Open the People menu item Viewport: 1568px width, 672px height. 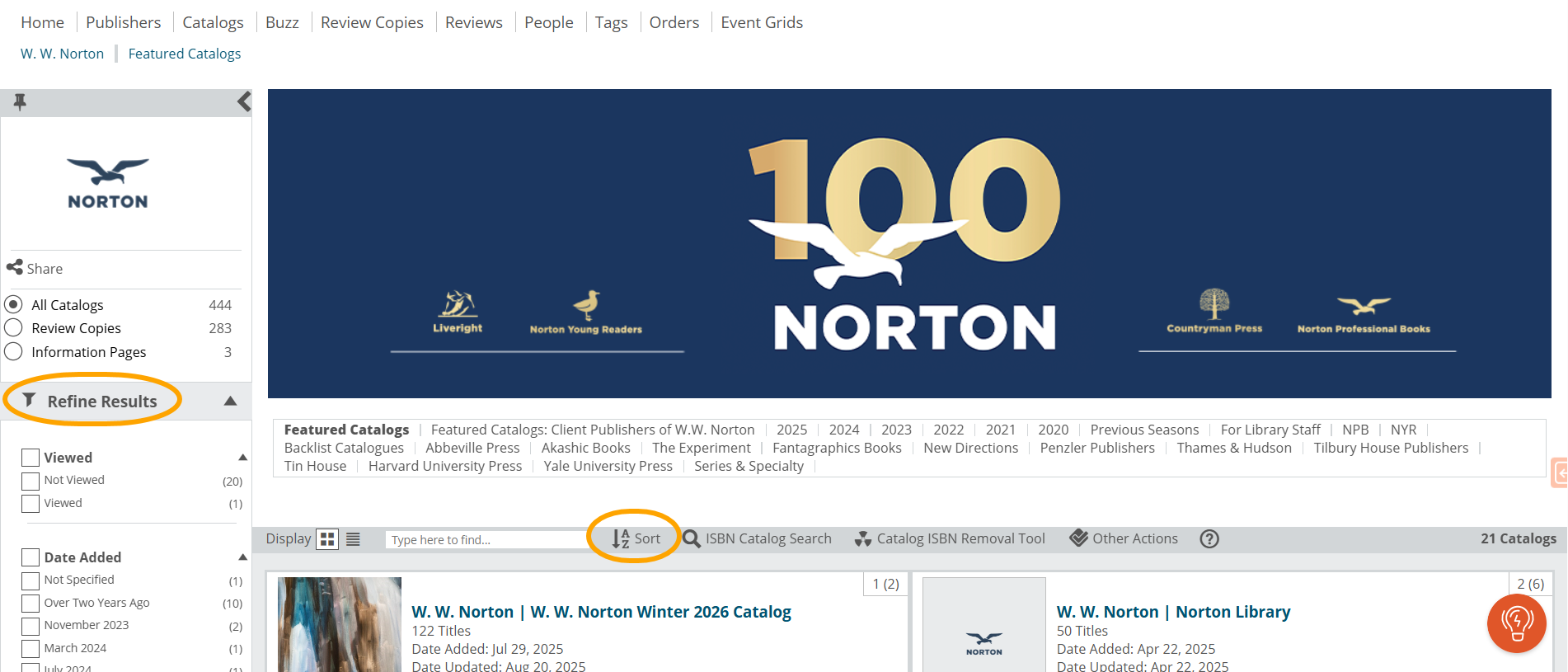[x=549, y=22]
